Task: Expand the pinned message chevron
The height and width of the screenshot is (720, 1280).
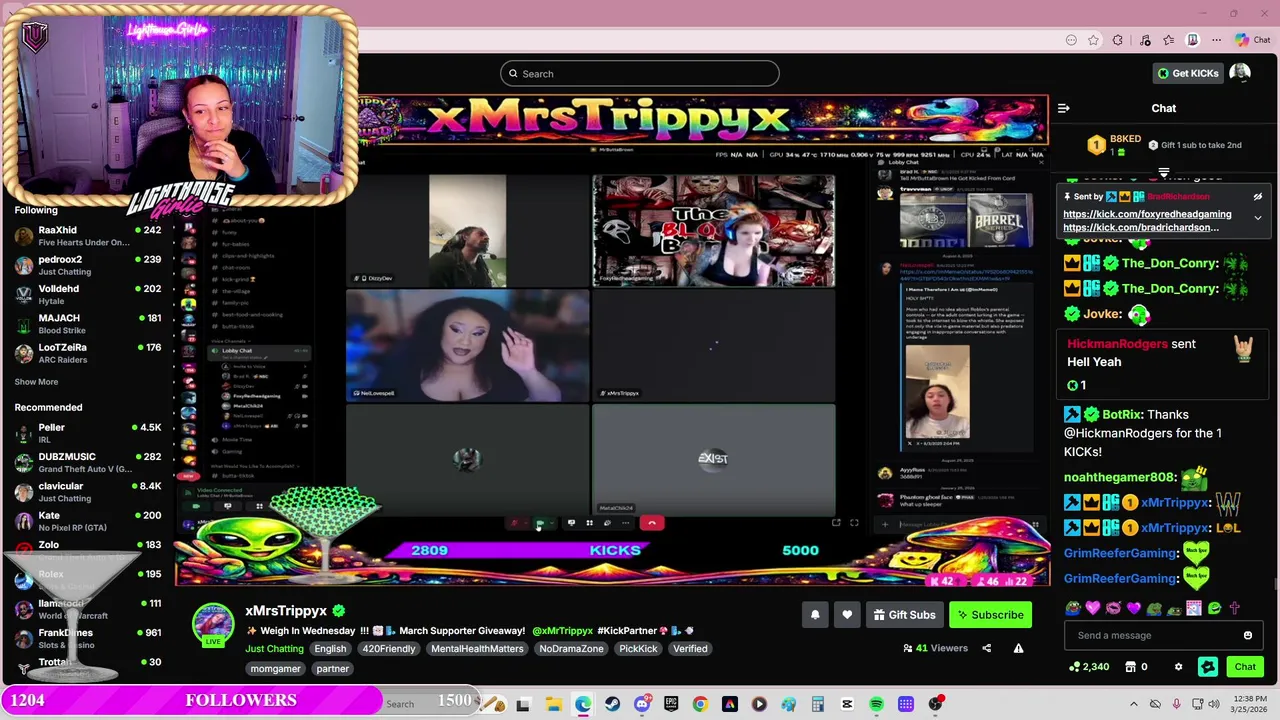Action: 1258,217
